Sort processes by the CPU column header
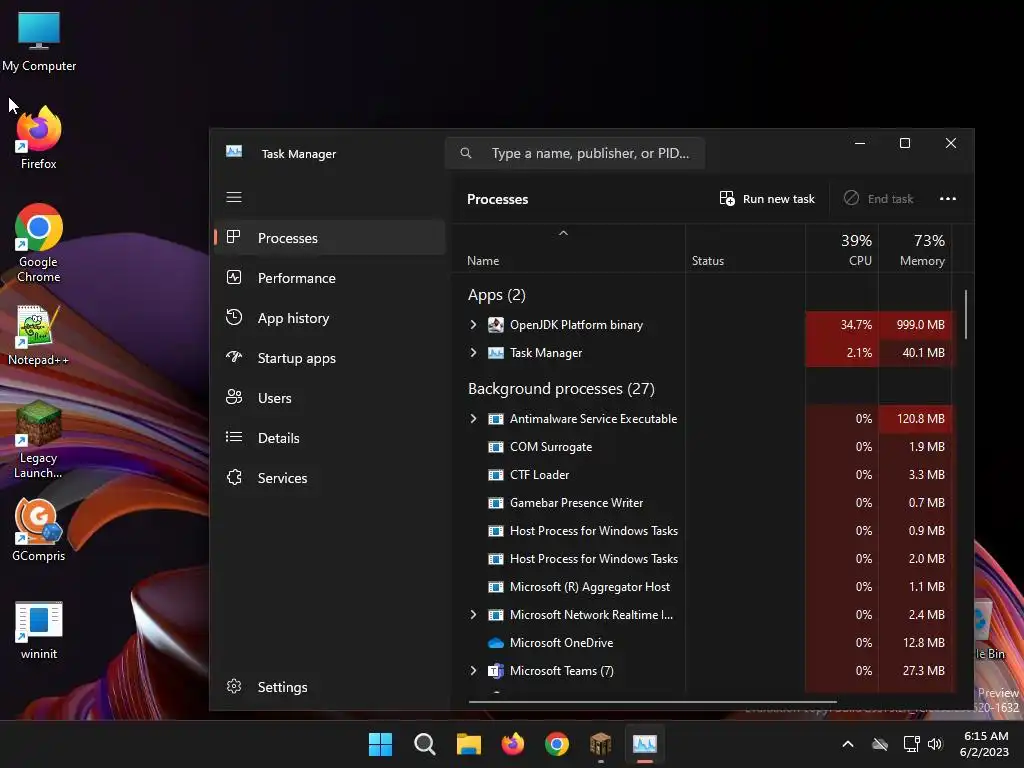The width and height of the screenshot is (1024, 768). pos(842,249)
